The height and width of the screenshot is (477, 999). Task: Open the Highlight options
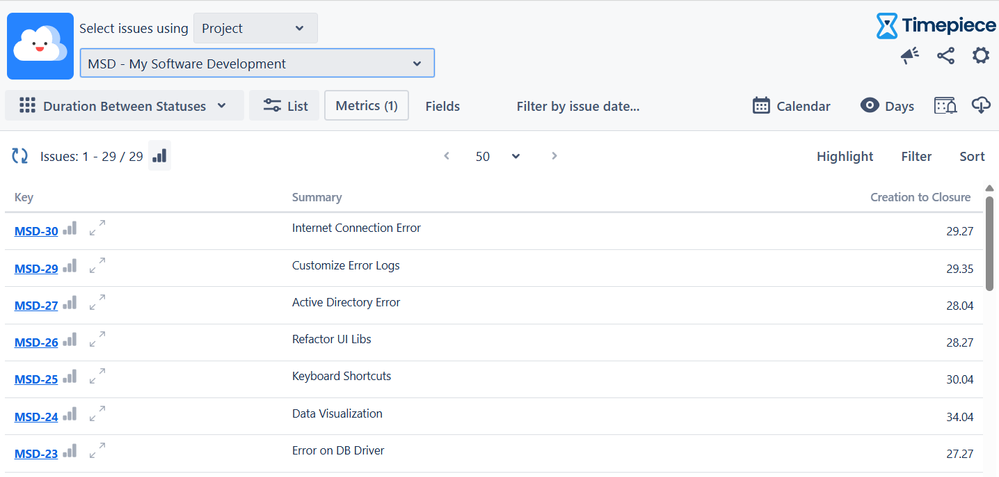(845, 156)
